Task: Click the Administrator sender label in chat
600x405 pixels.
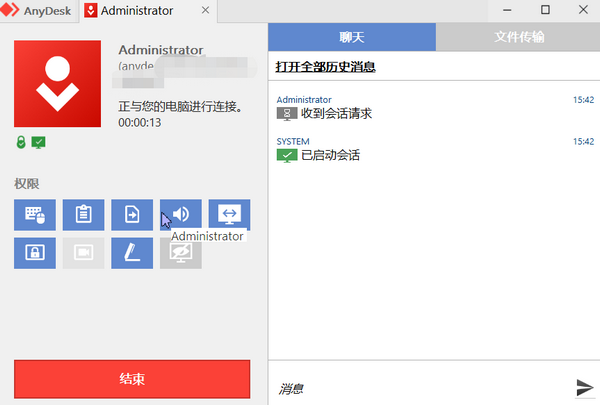Action: (x=304, y=100)
